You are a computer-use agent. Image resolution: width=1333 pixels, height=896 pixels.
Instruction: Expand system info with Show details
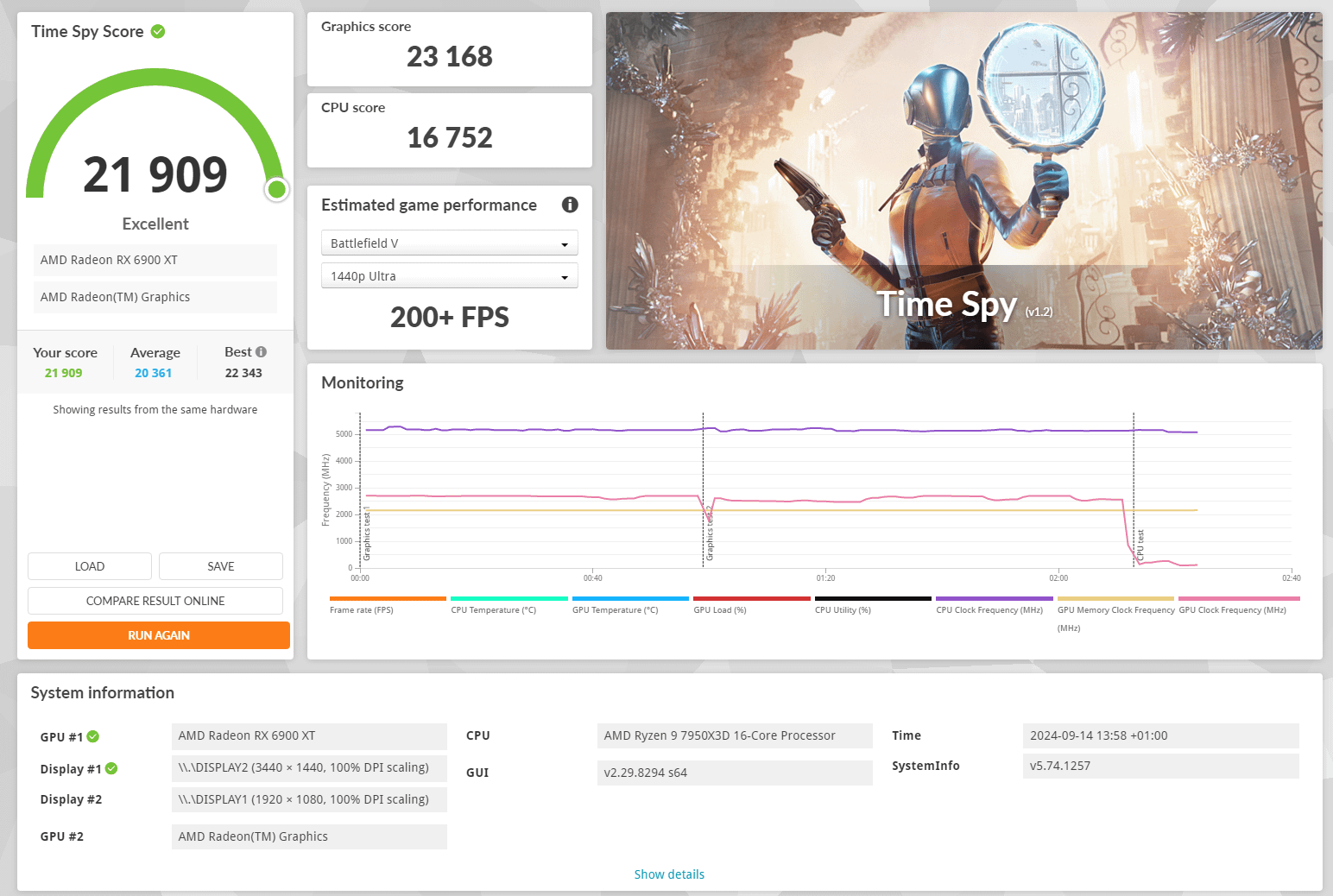tap(669, 874)
